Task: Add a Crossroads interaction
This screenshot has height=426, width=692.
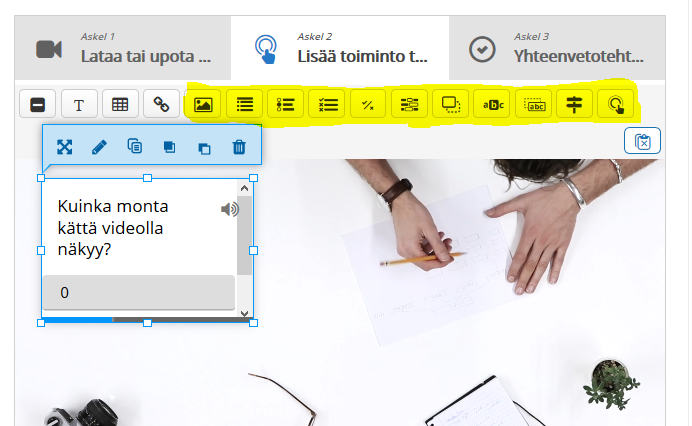Action: 573,104
